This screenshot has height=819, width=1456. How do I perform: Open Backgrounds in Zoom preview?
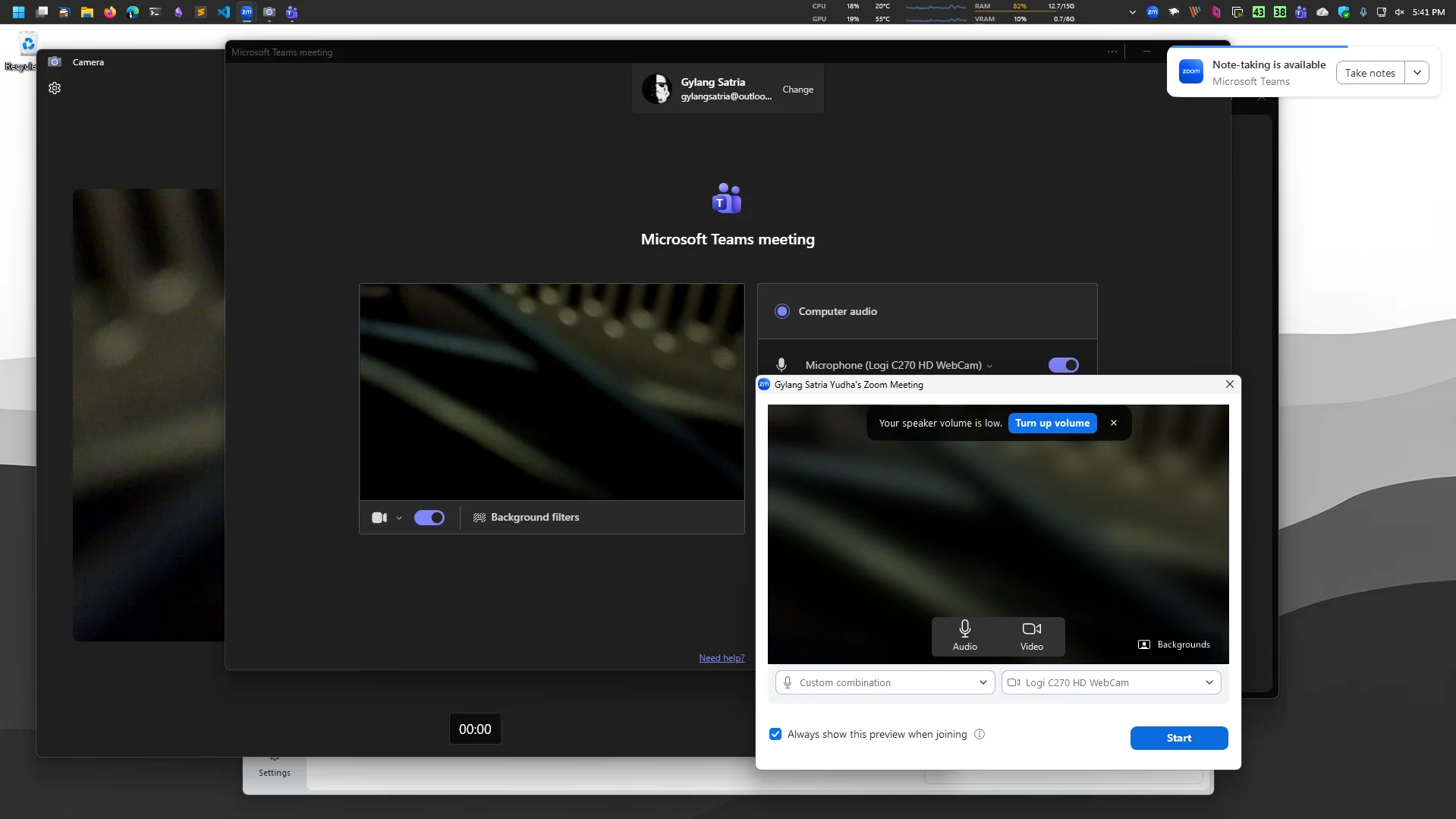click(x=1175, y=644)
